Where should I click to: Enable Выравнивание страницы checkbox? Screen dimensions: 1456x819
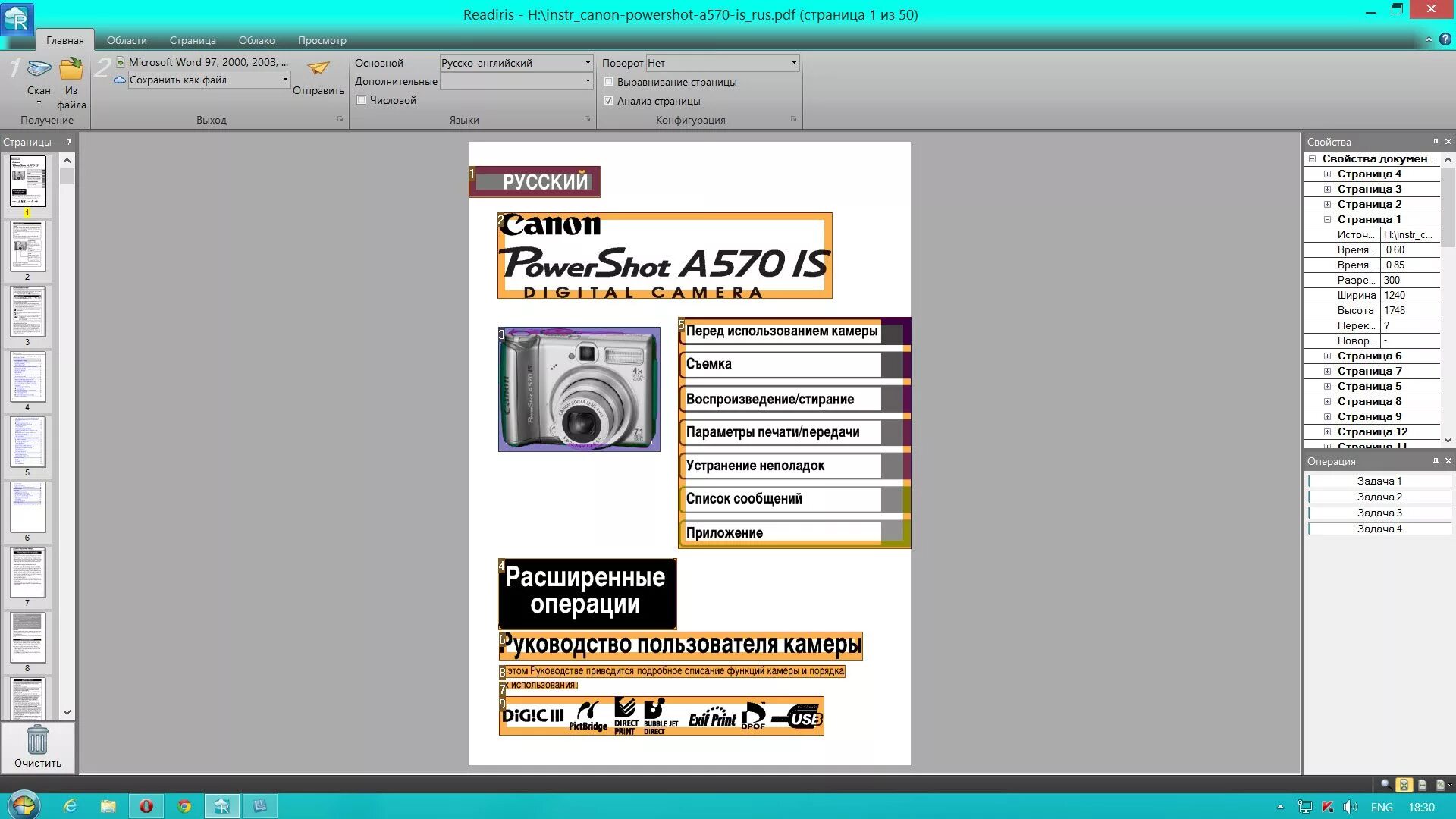[608, 82]
